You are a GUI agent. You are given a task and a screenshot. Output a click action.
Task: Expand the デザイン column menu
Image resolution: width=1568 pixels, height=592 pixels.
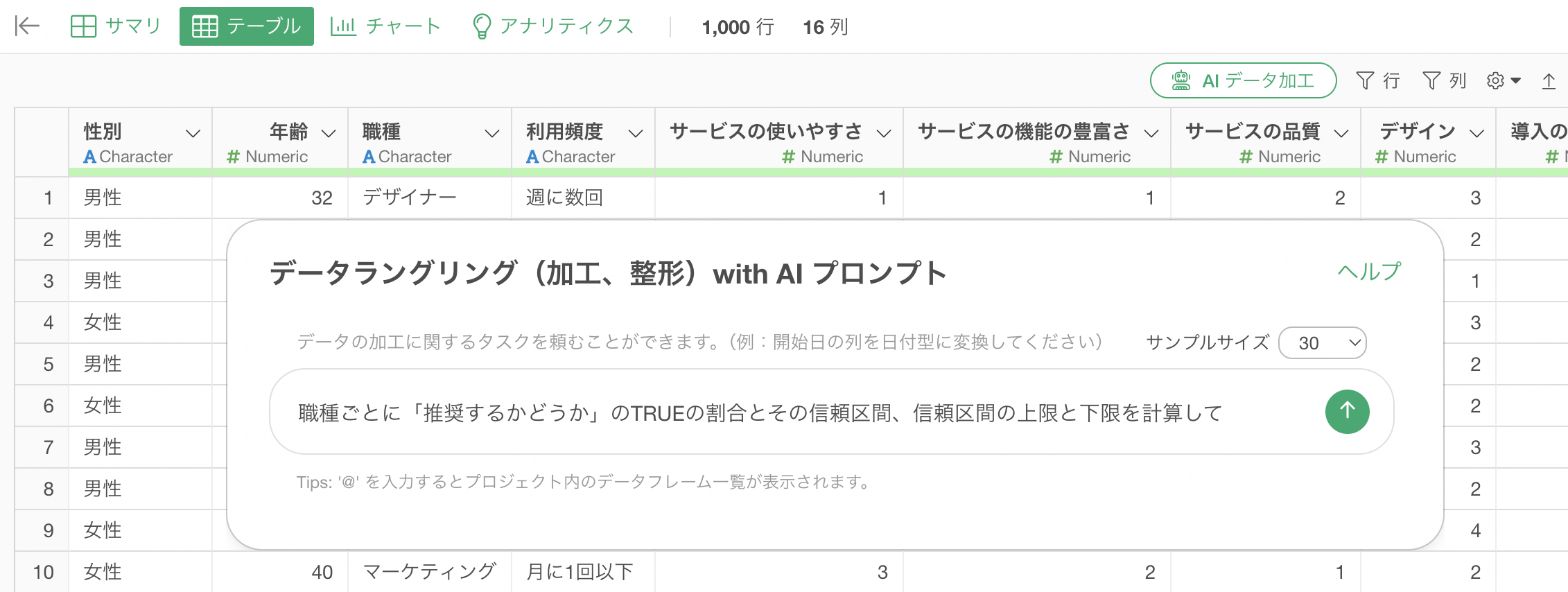1477,133
